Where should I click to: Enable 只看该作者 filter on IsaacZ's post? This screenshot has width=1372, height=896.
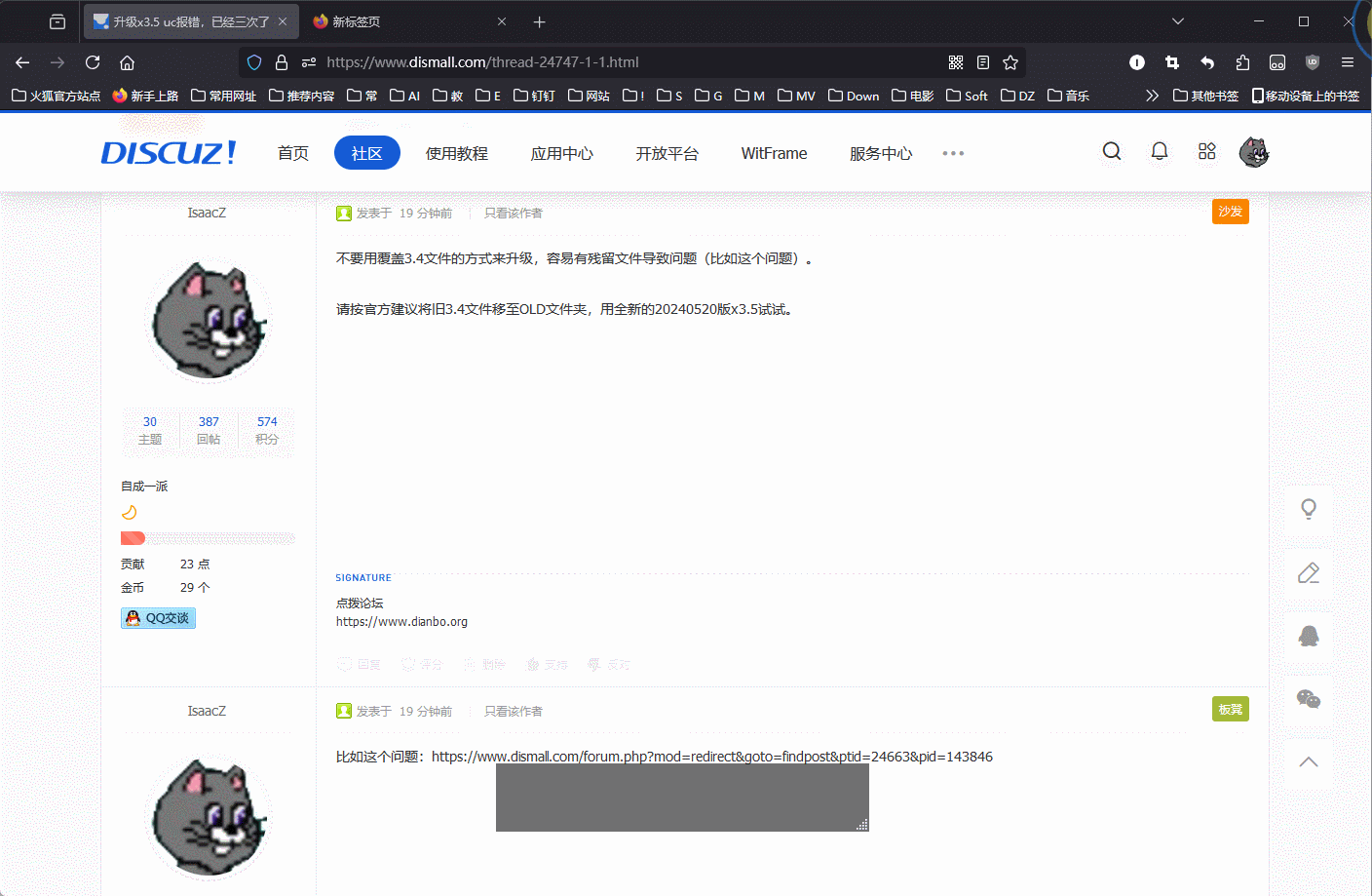tap(513, 212)
